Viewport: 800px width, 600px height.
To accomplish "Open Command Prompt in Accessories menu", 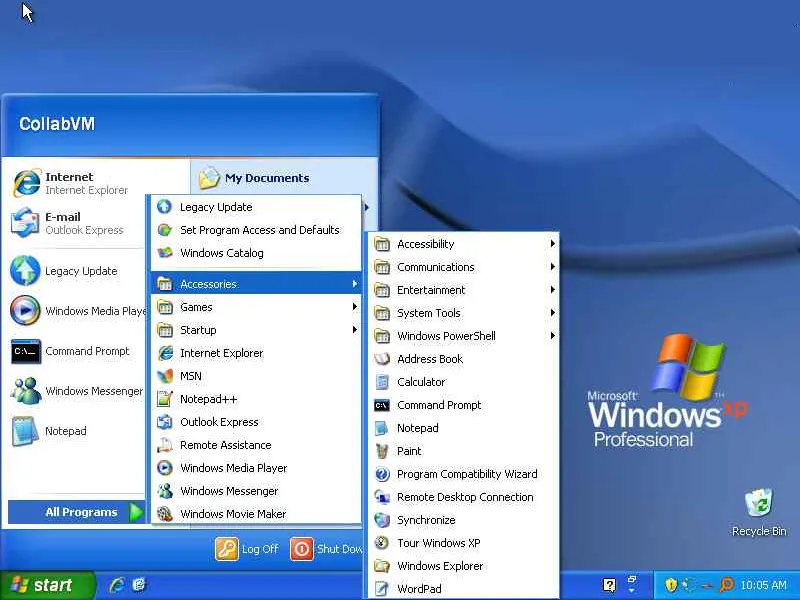I will pyautogui.click(x=463, y=405).
